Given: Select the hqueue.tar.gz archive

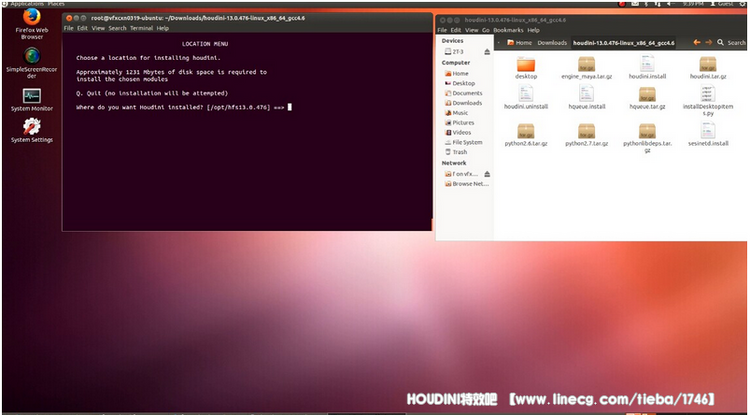Looking at the screenshot, I should tap(647, 98).
